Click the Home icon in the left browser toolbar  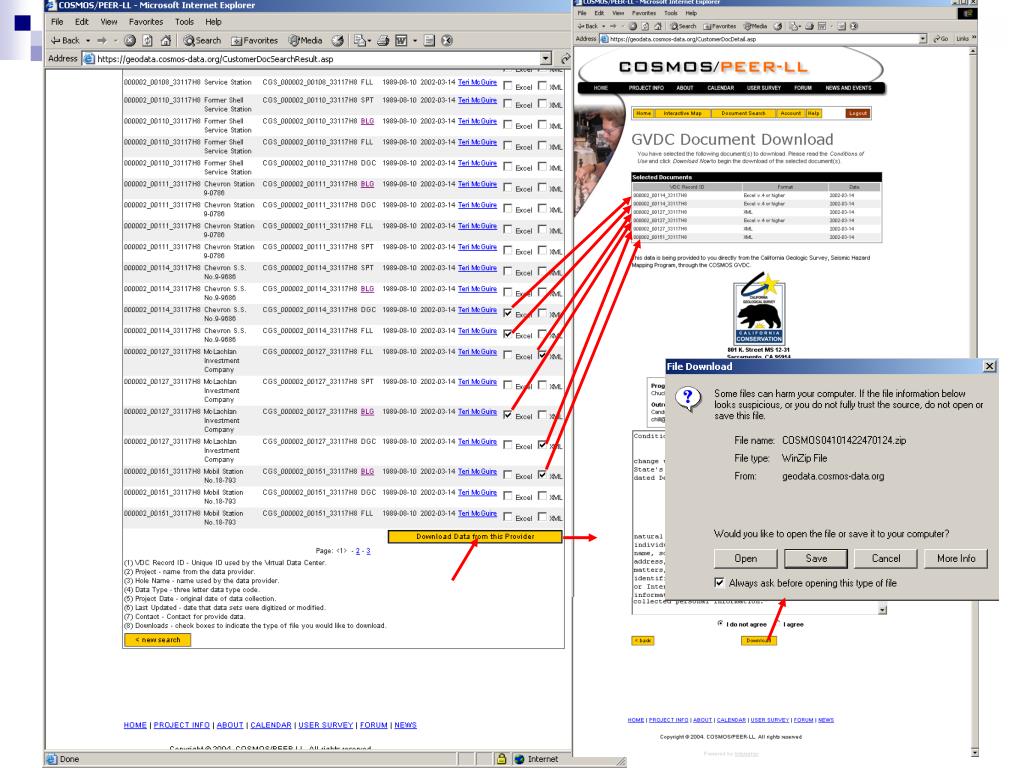click(166, 40)
